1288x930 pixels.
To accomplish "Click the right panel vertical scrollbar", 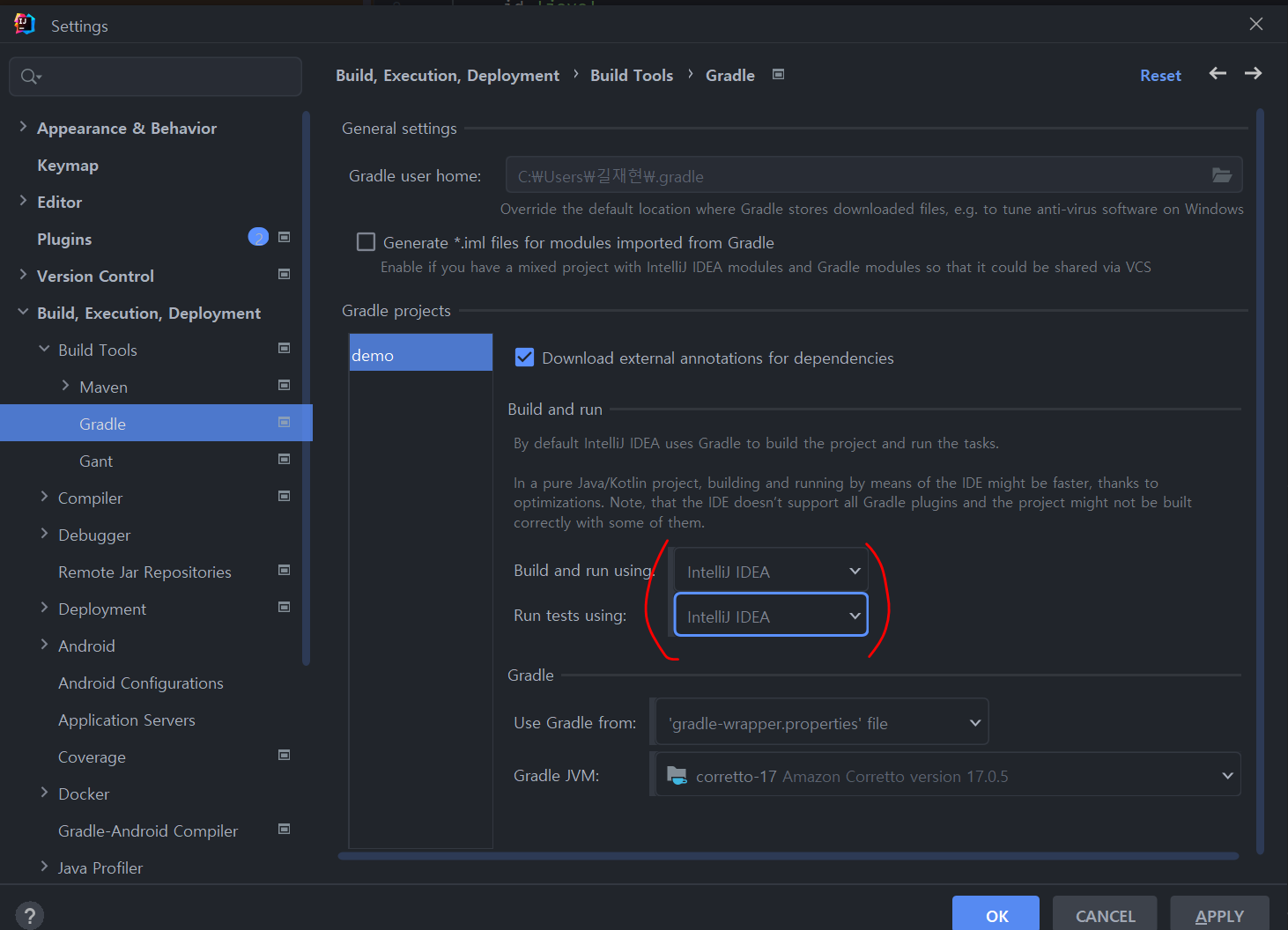I will pyautogui.click(x=1260, y=481).
